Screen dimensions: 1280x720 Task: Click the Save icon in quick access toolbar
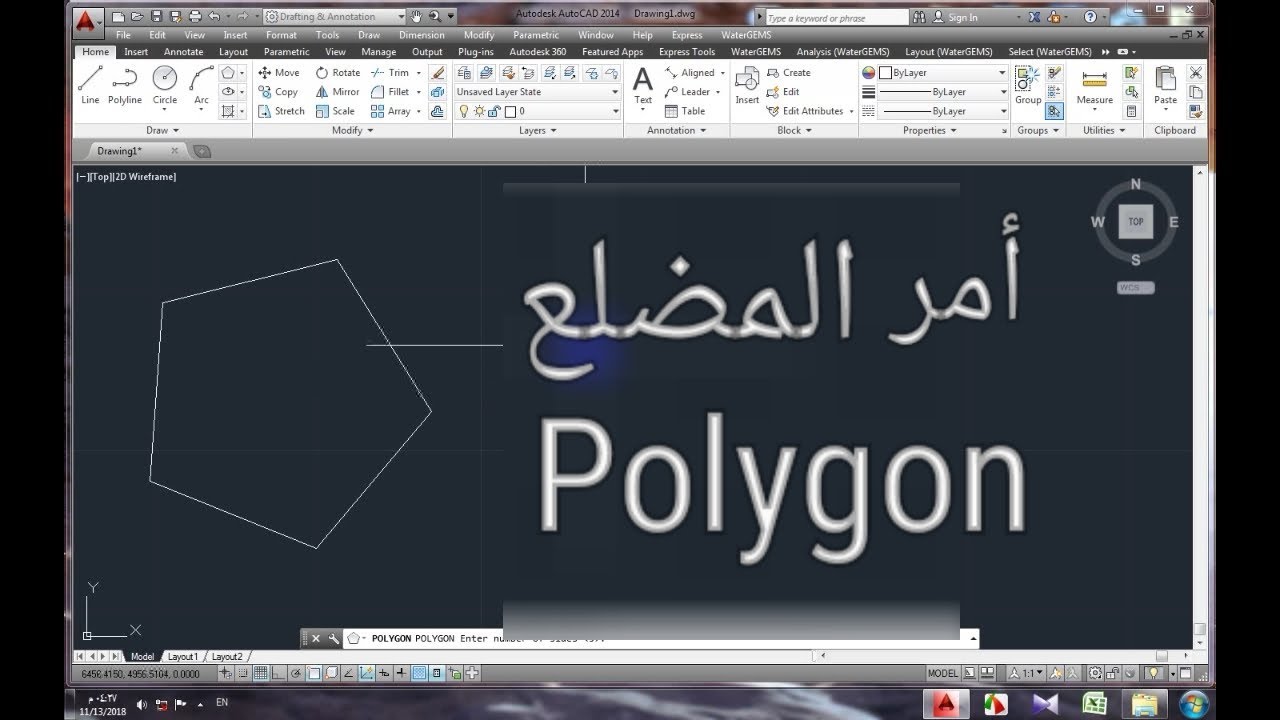tap(156, 17)
